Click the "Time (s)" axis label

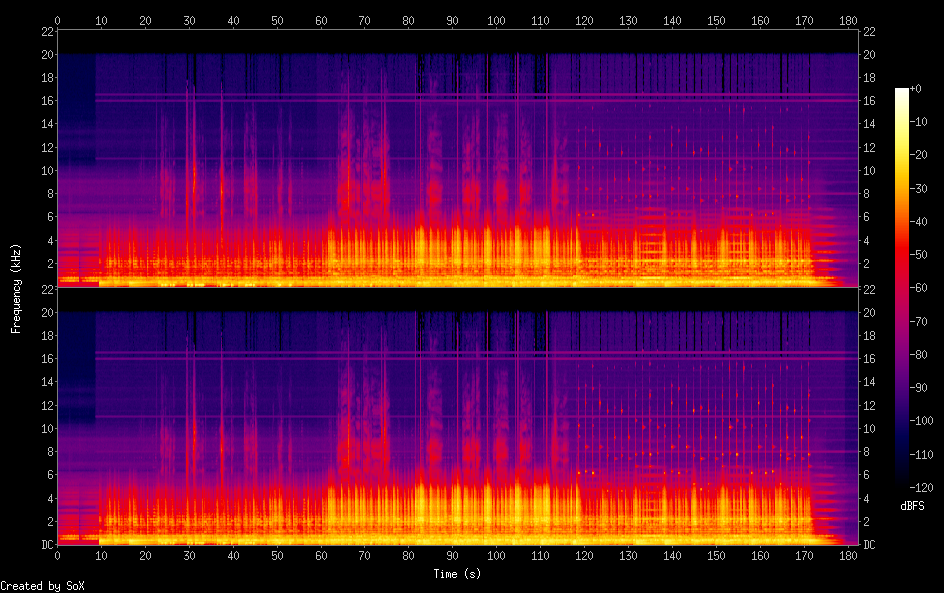point(458,574)
